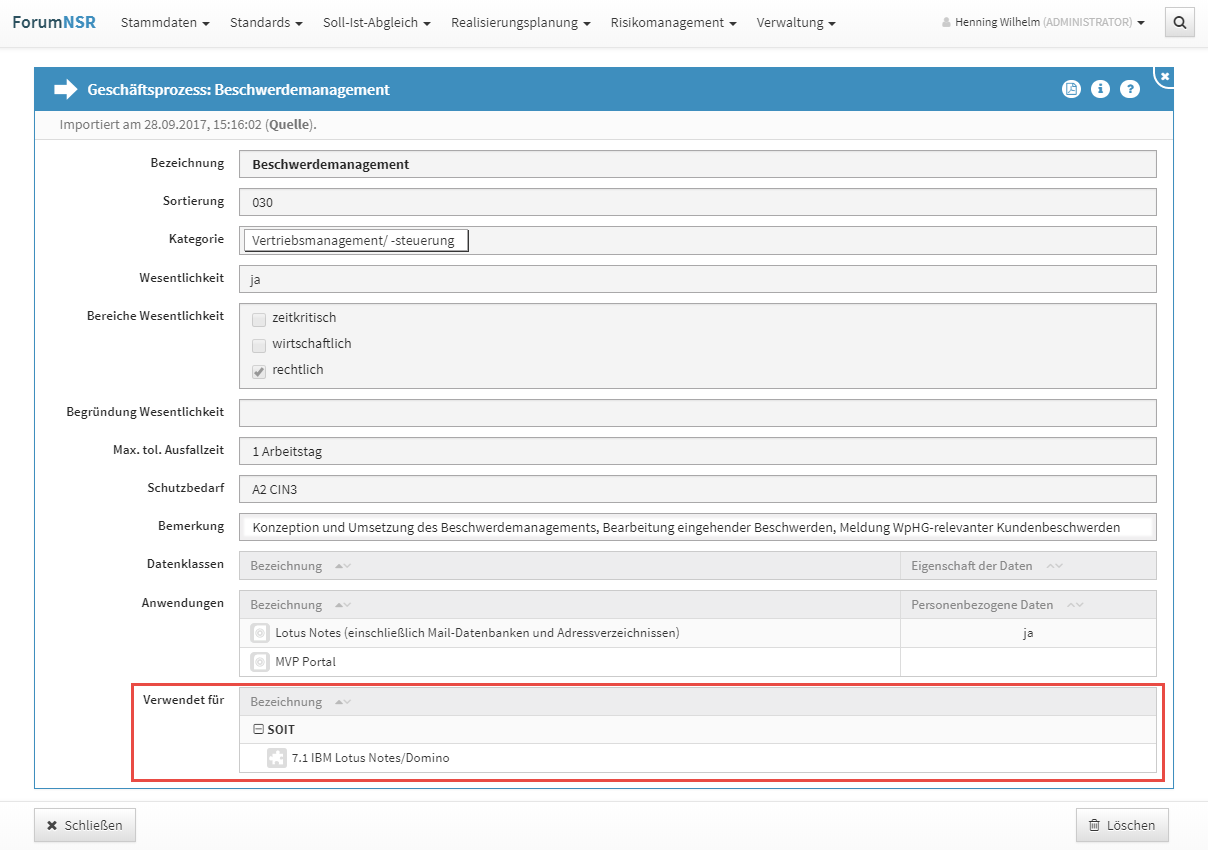Open the PDF export icon
Viewport: 1208px width, 850px height.
pyautogui.click(x=1071, y=89)
